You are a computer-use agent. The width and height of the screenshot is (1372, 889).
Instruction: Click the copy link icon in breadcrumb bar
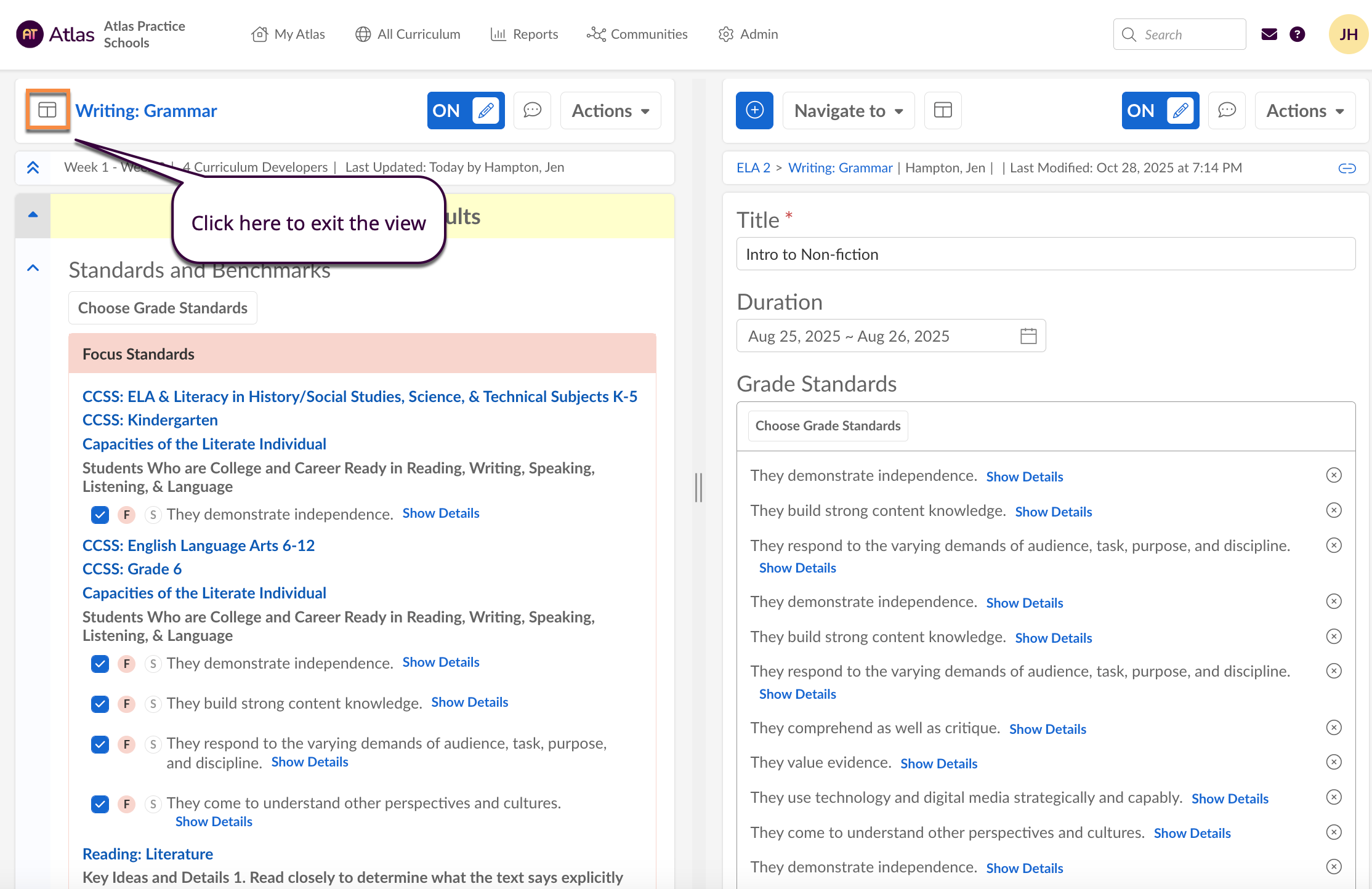click(1347, 168)
